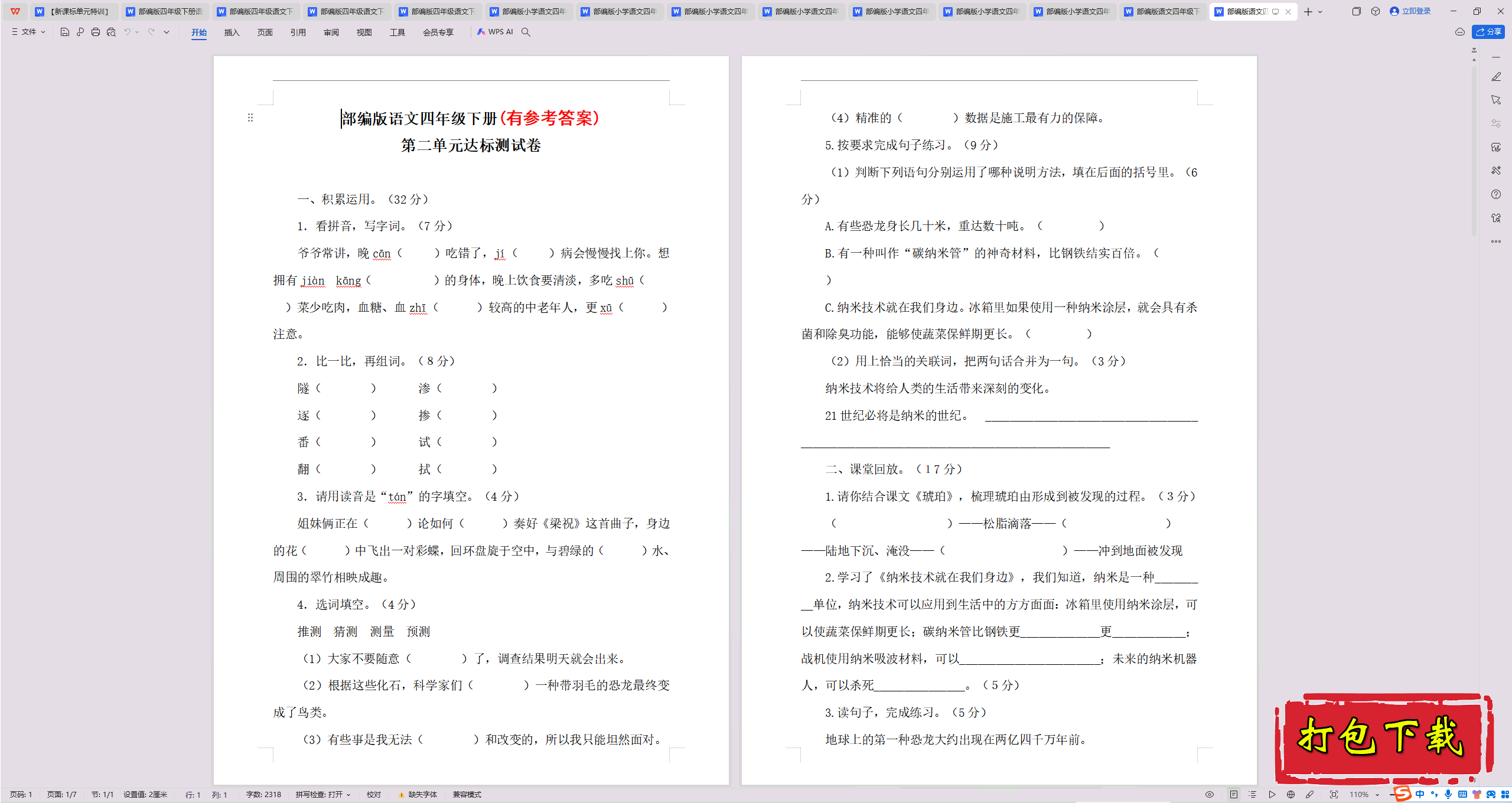The image size is (1512, 803).
Task: Toggle Sogou punctuation mode
Action: coord(1434,795)
